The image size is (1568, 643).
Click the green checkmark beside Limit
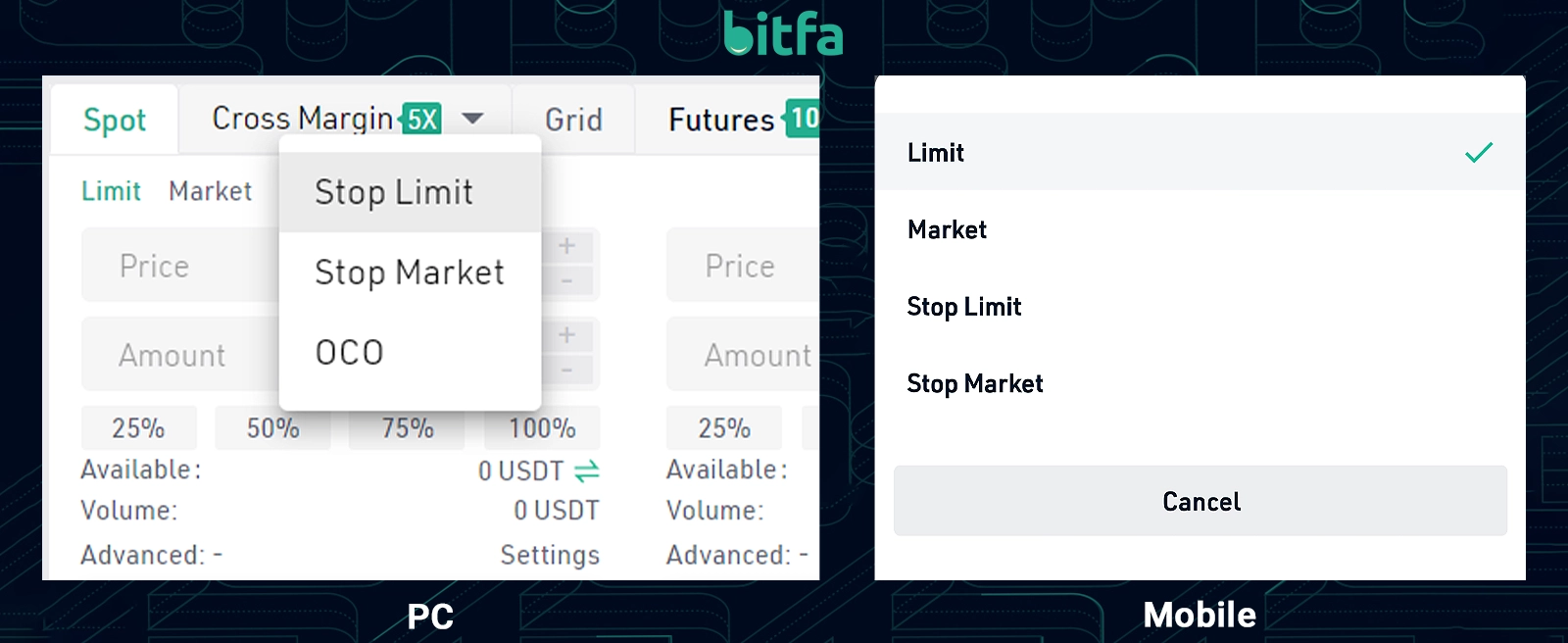coord(1479,152)
